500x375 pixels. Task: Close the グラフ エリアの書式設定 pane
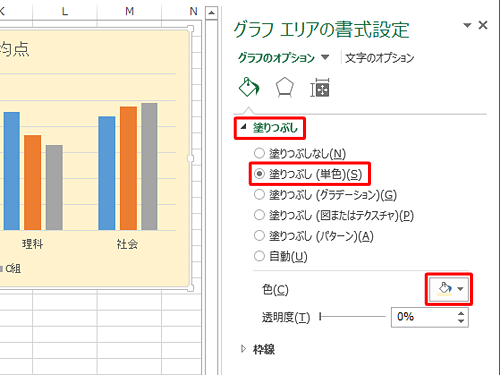click(483, 25)
